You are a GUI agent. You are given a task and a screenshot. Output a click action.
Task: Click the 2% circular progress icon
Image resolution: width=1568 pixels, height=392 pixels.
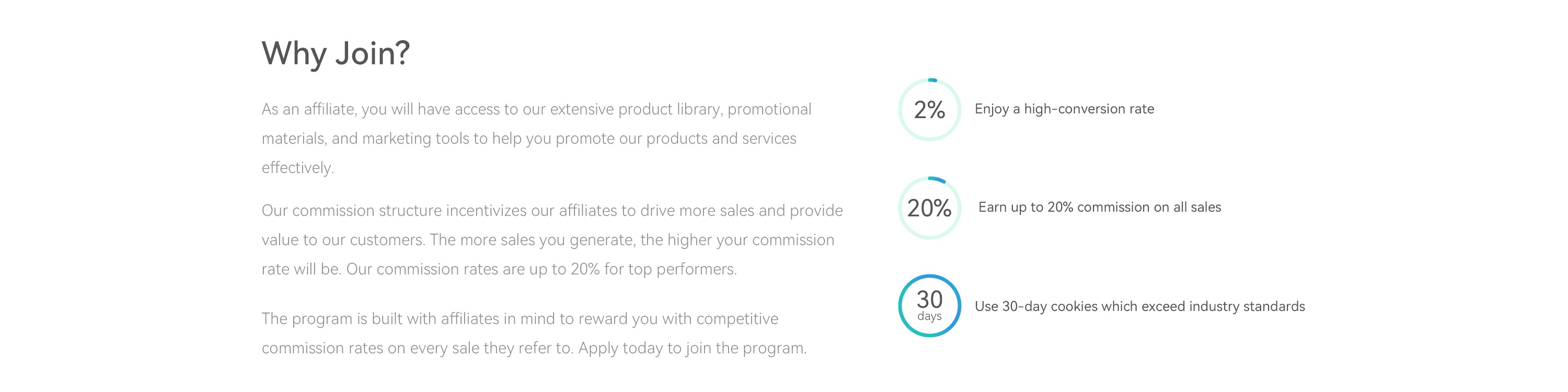tap(929, 110)
